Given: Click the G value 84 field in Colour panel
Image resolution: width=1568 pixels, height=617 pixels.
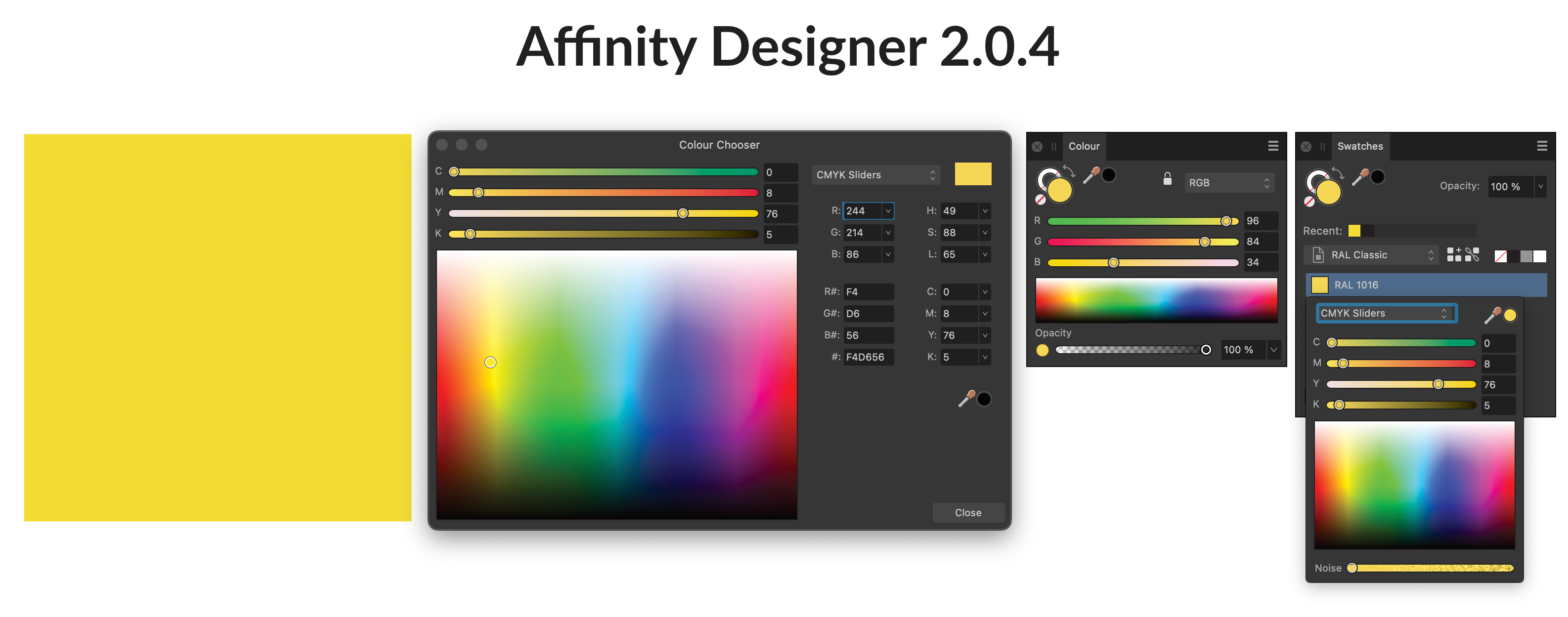Looking at the screenshot, I should pyautogui.click(x=1261, y=242).
